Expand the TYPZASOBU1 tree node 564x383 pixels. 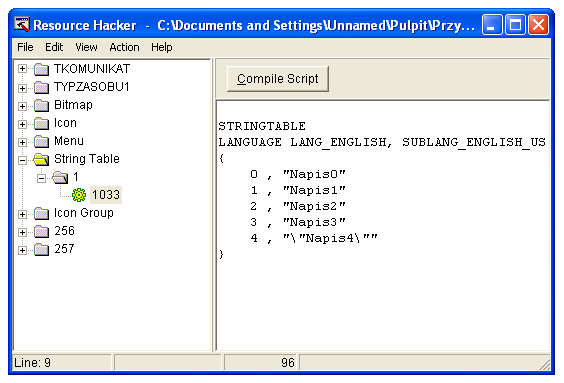point(22,88)
